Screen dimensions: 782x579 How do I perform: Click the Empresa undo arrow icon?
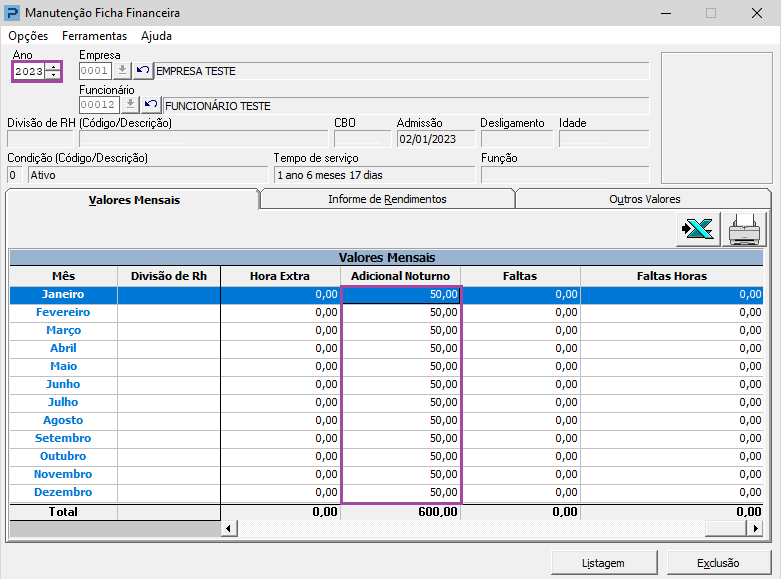(x=143, y=71)
